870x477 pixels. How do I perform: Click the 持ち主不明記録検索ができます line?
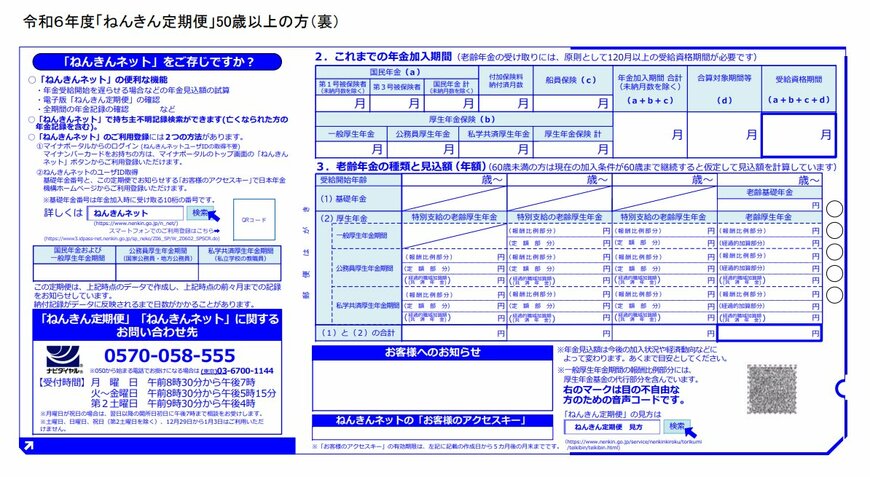162,123
